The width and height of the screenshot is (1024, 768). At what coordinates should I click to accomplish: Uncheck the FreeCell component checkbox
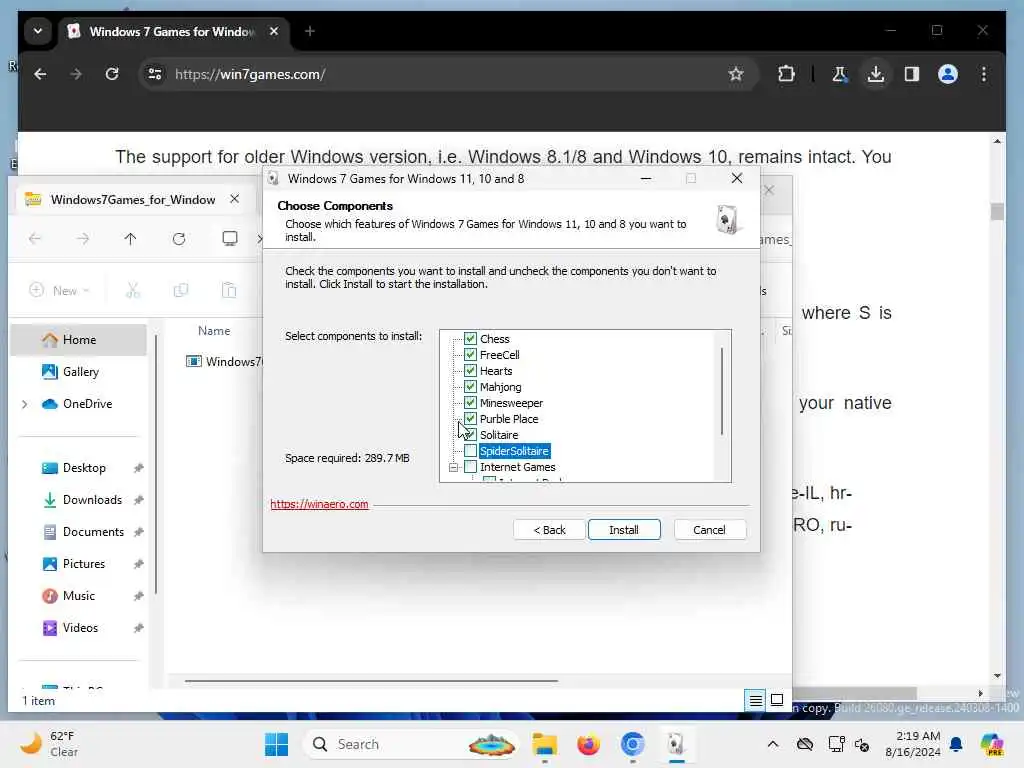(x=470, y=355)
